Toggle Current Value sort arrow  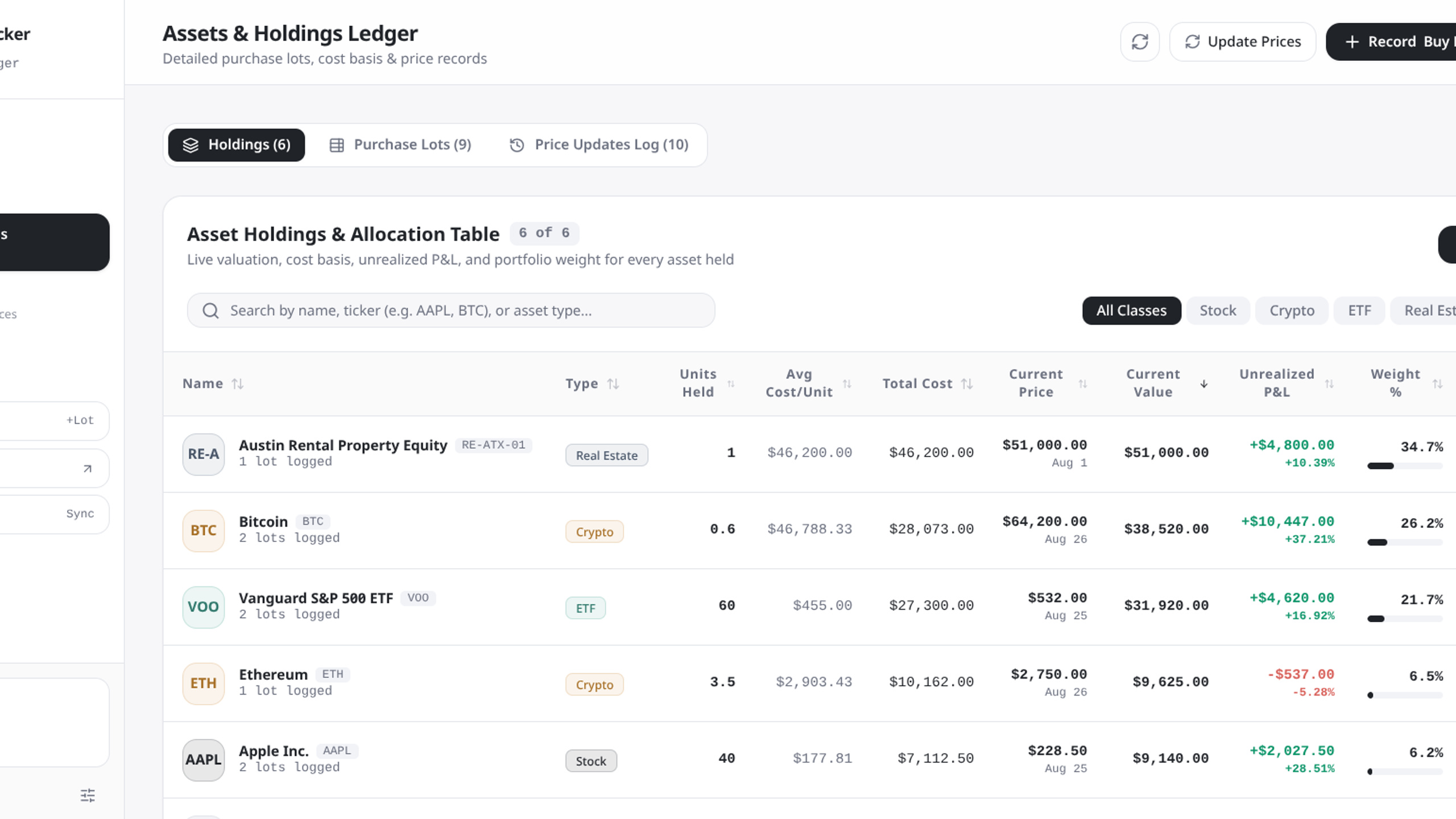(x=1203, y=384)
